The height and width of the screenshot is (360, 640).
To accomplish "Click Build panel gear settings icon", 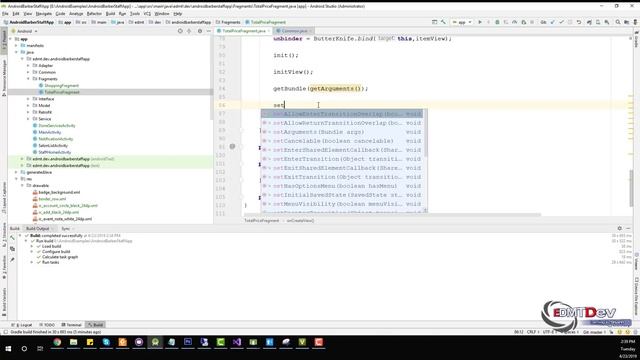I will coord(620,229).
